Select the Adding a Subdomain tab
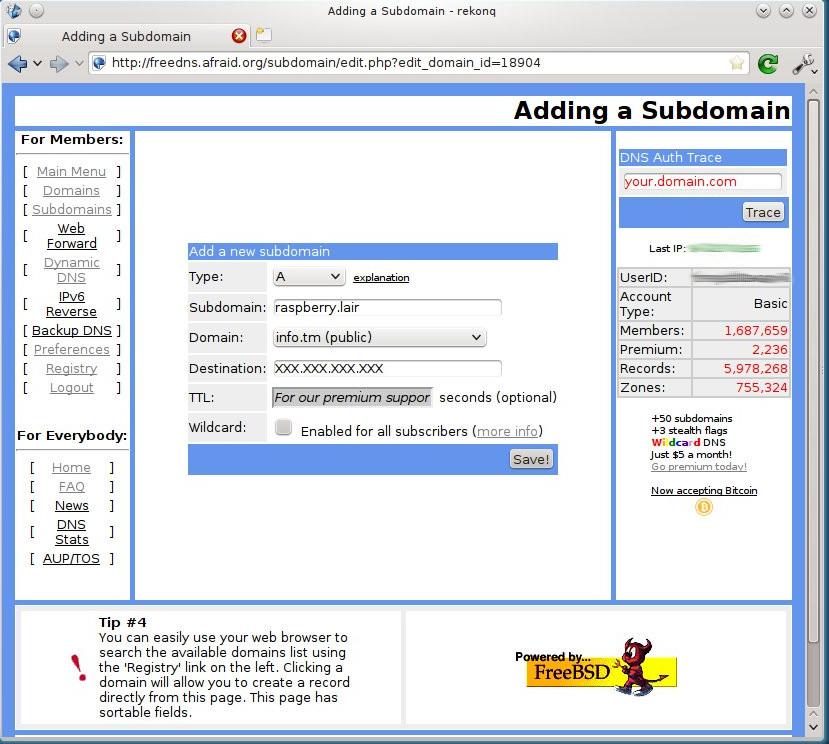 point(126,36)
